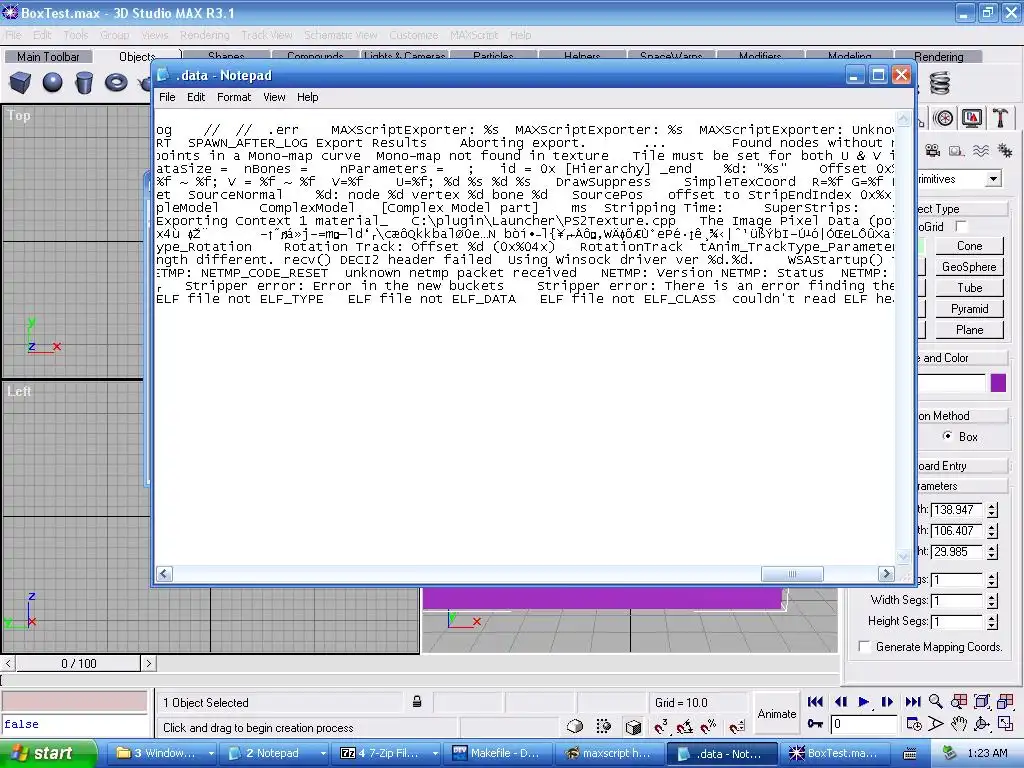Image resolution: width=1024 pixels, height=768 pixels.
Task: Go to start of animation
Action: pos(815,702)
